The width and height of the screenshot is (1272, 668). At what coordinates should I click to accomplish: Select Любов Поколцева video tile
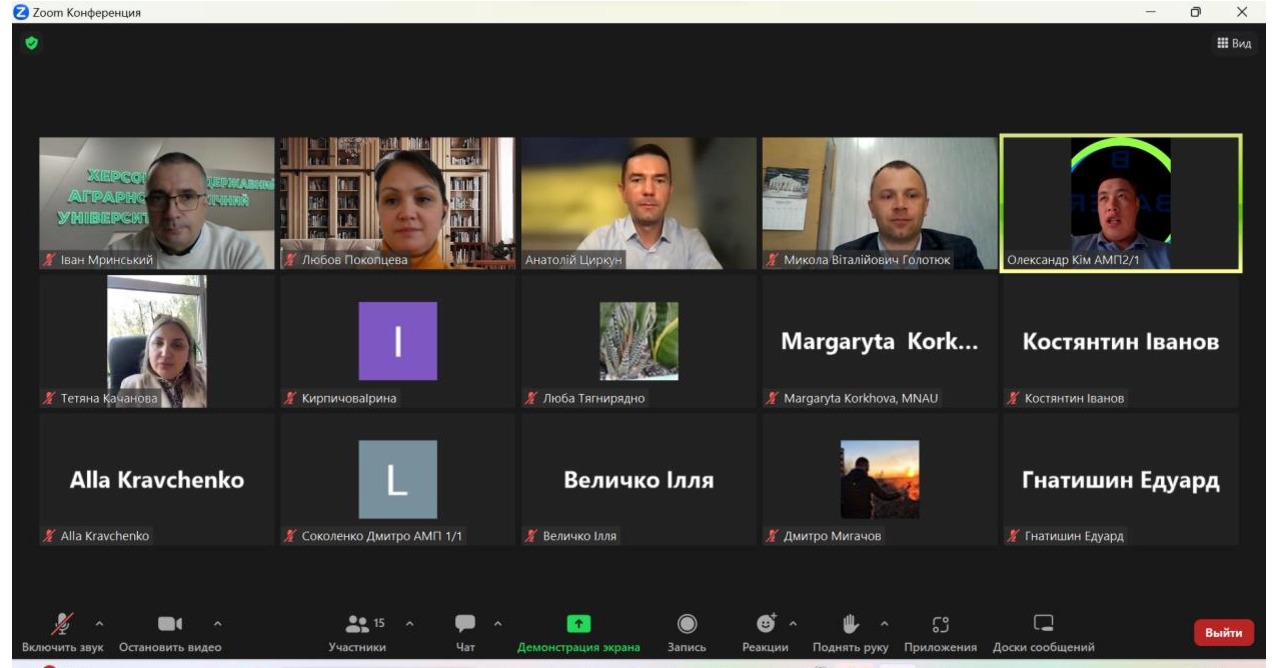coord(398,203)
